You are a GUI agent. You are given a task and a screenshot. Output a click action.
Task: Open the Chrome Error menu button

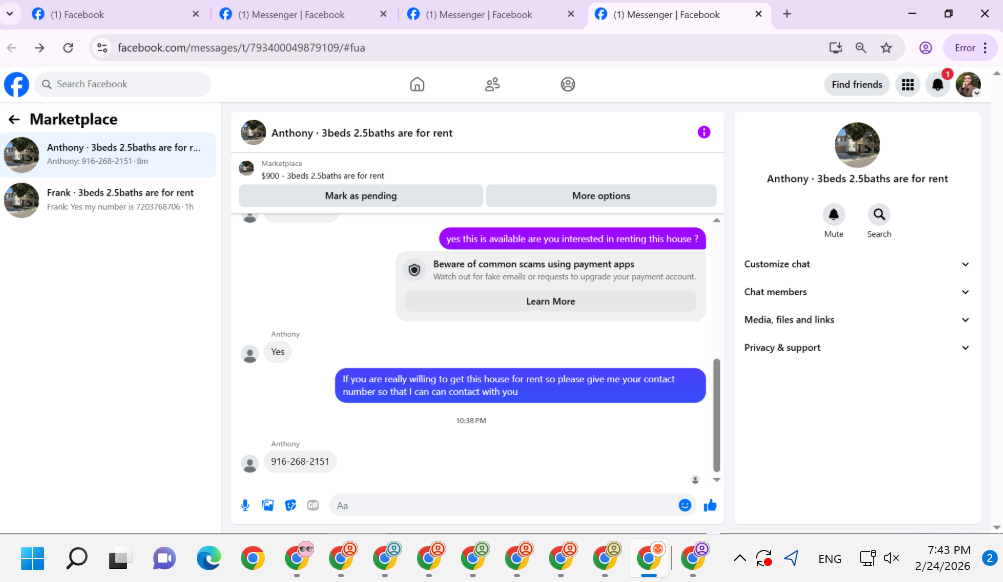click(970, 47)
